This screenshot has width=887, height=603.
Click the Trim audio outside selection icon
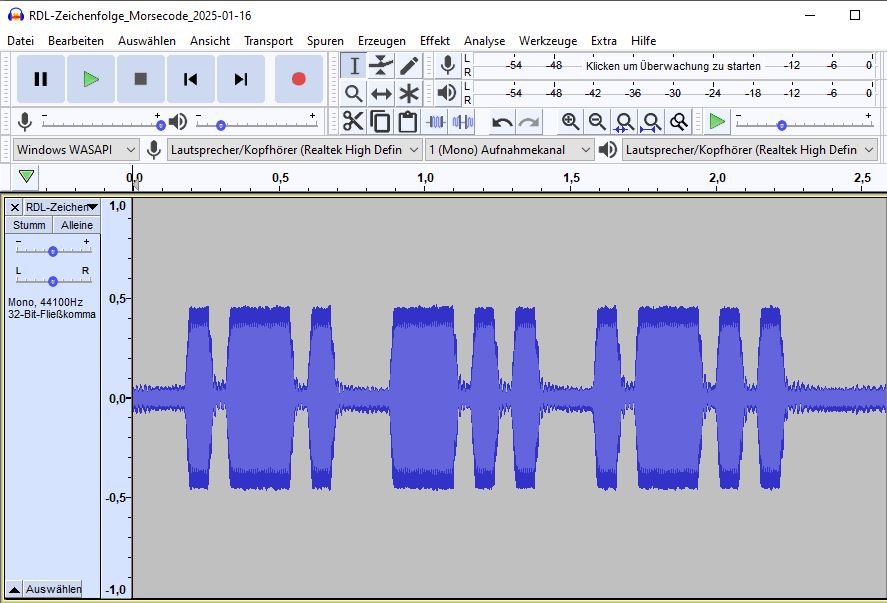pyautogui.click(x=436, y=121)
